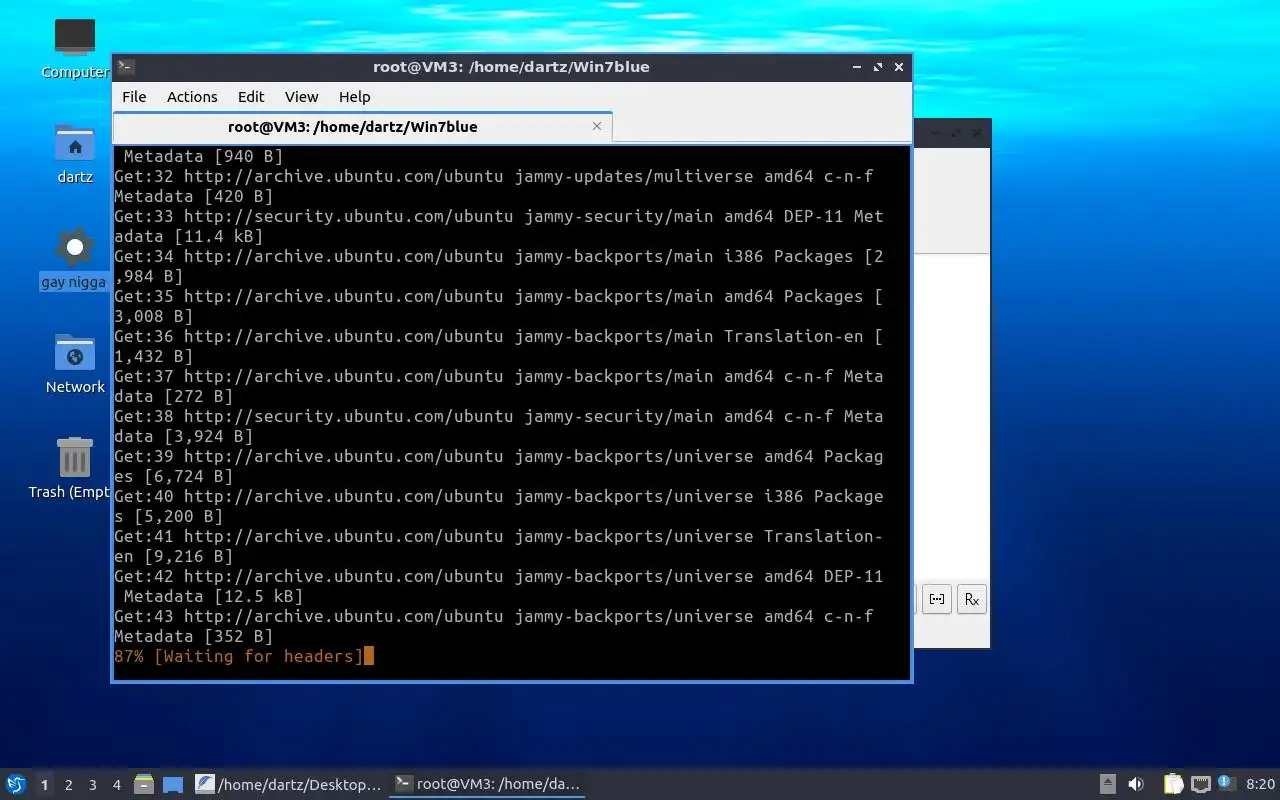This screenshot has width=1280, height=800.
Task: Click the 'Get:41' universe Translation-en line
Action: (x=499, y=536)
